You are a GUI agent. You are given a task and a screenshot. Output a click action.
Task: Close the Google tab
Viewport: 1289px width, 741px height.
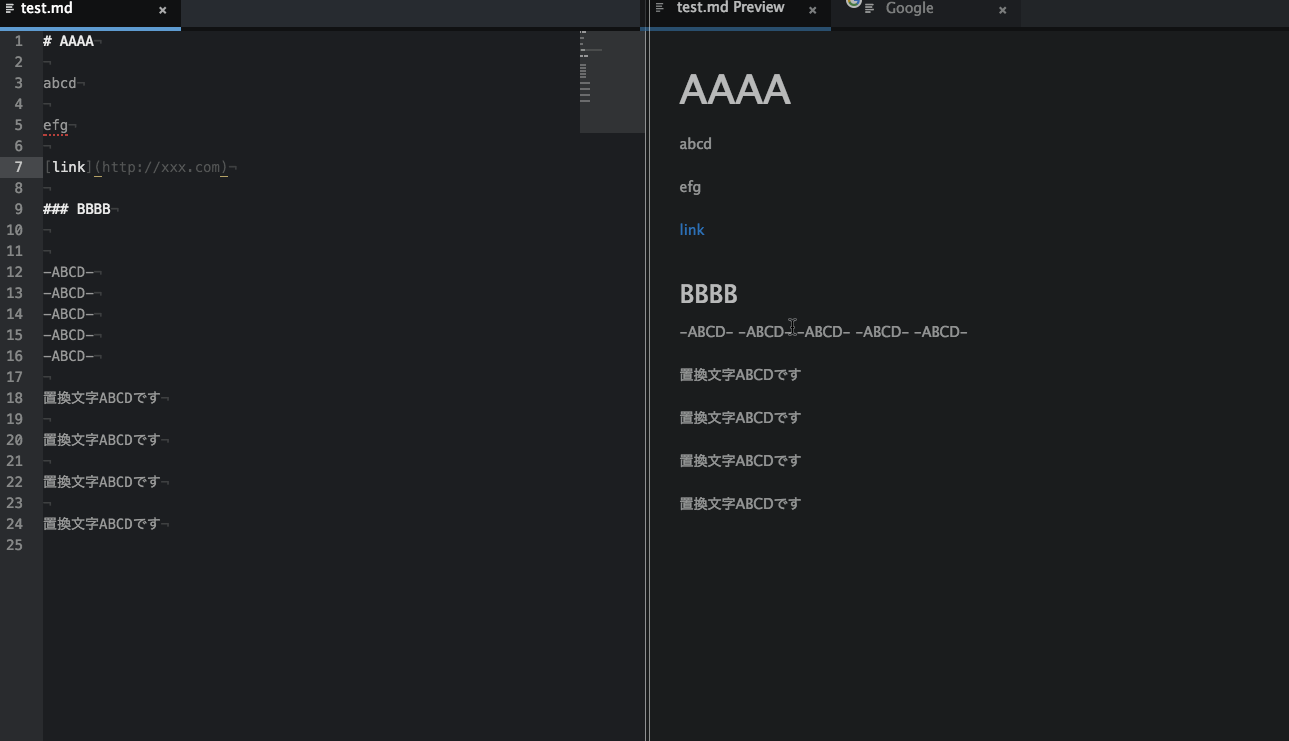click(x=1002, y=10)
